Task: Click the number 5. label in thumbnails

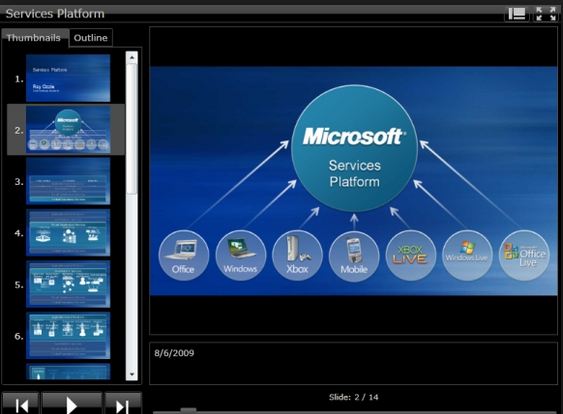Action: (x=19, y=285)
